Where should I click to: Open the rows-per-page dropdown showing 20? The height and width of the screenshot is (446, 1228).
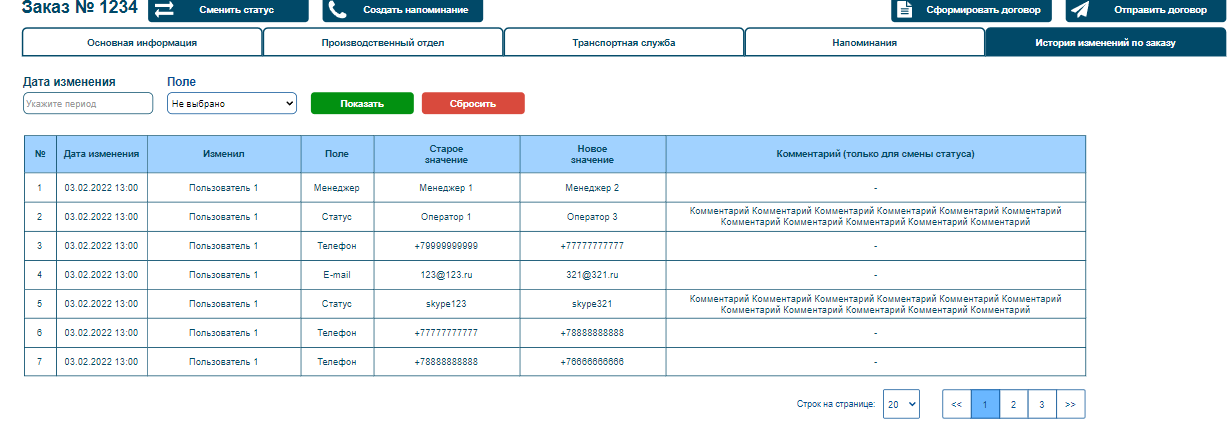pos(901,404)
